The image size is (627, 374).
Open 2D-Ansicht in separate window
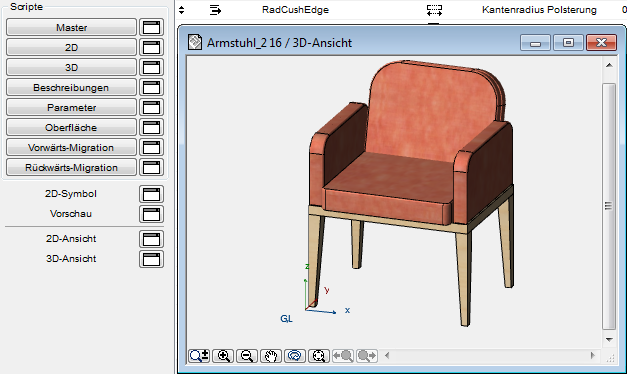[152, 239]
